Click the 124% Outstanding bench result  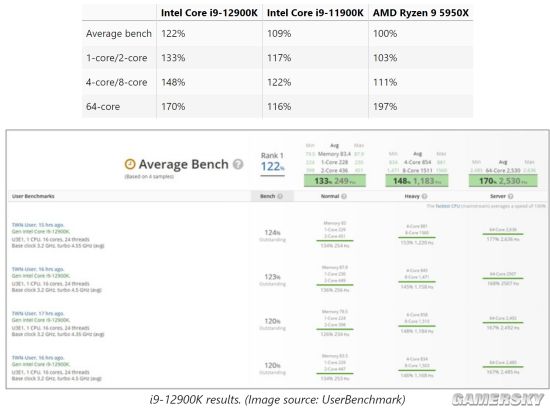pos(273,235)
